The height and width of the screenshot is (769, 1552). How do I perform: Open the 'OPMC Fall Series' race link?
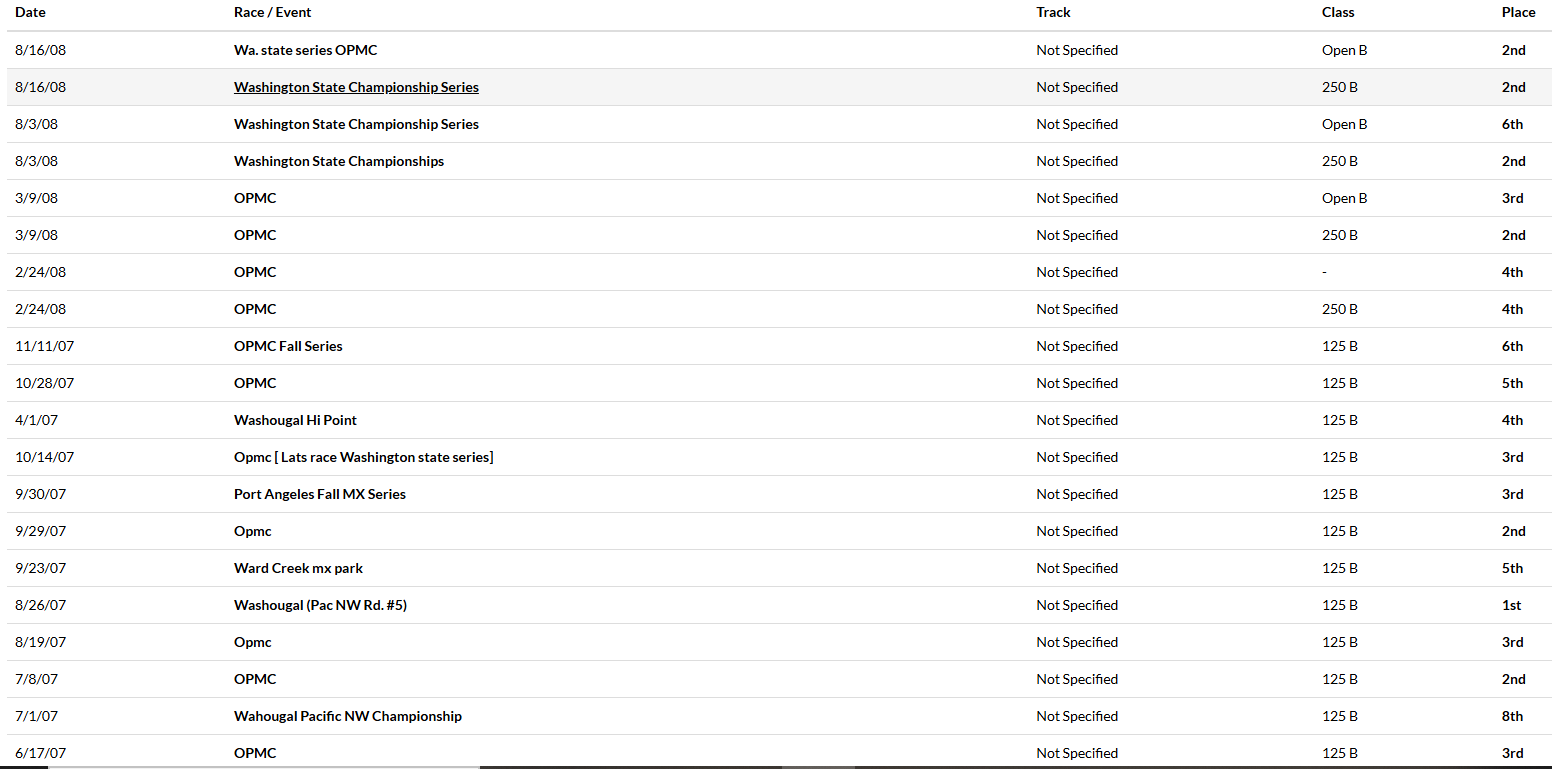[288, 346]
